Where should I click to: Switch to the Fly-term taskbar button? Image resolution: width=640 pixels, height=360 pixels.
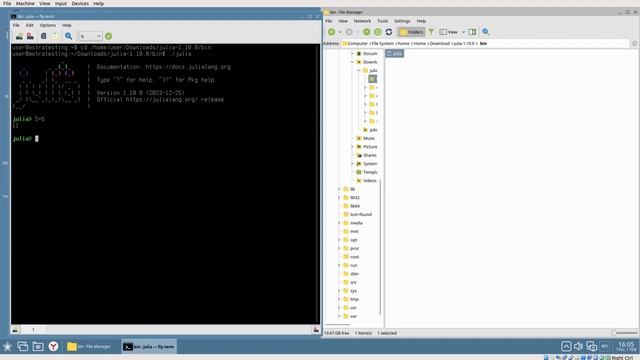[149, 347]
